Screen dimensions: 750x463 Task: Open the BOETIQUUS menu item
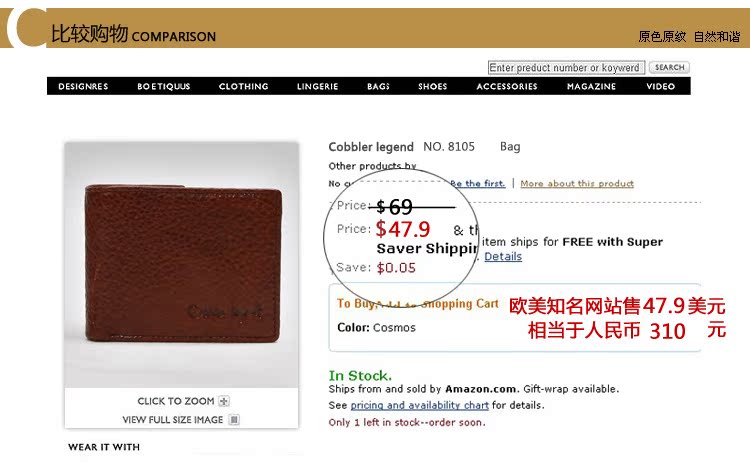pyautogui.click(x=164, y=87)
